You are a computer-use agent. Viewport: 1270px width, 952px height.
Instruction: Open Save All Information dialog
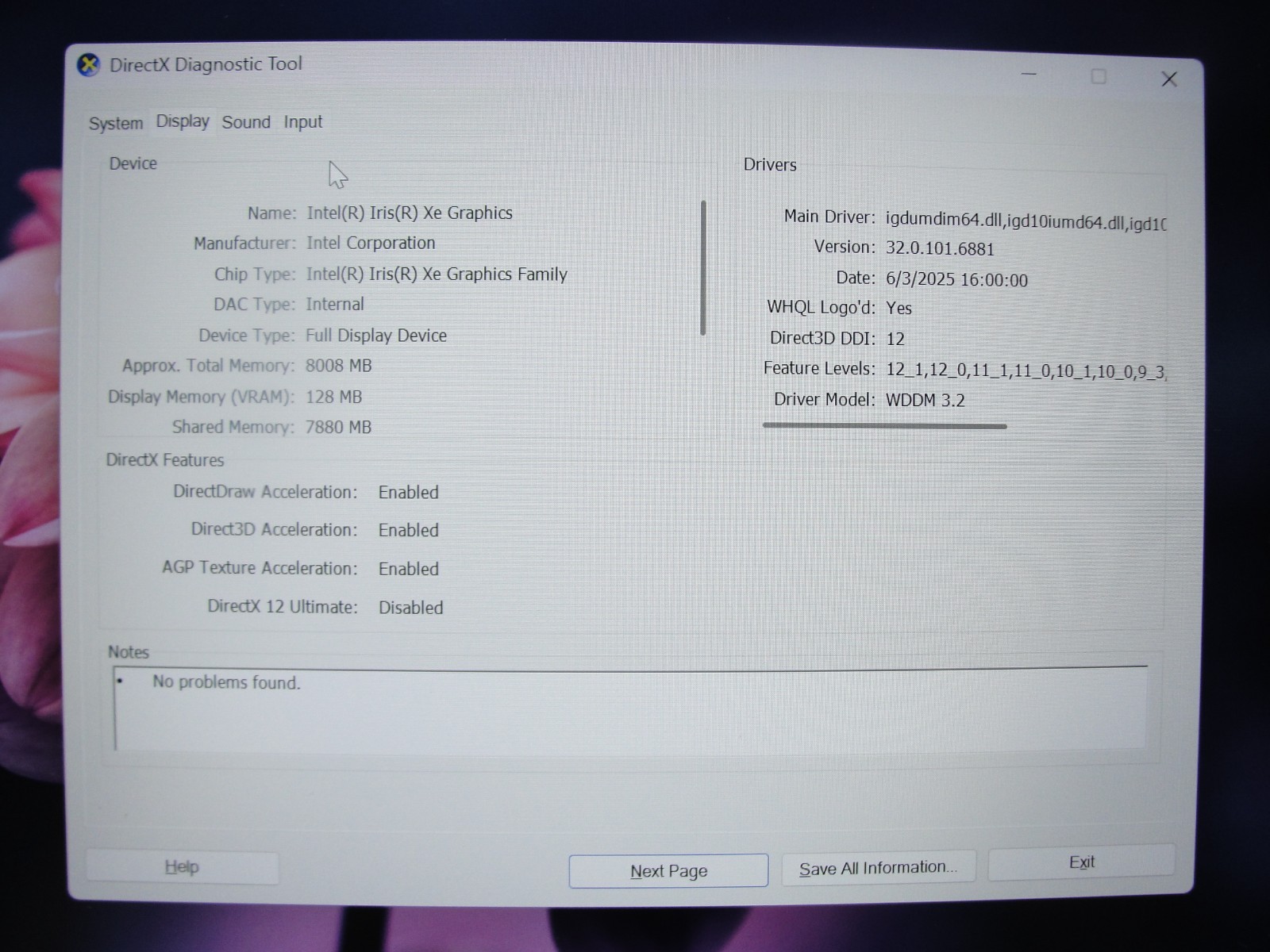coord(879,868)
